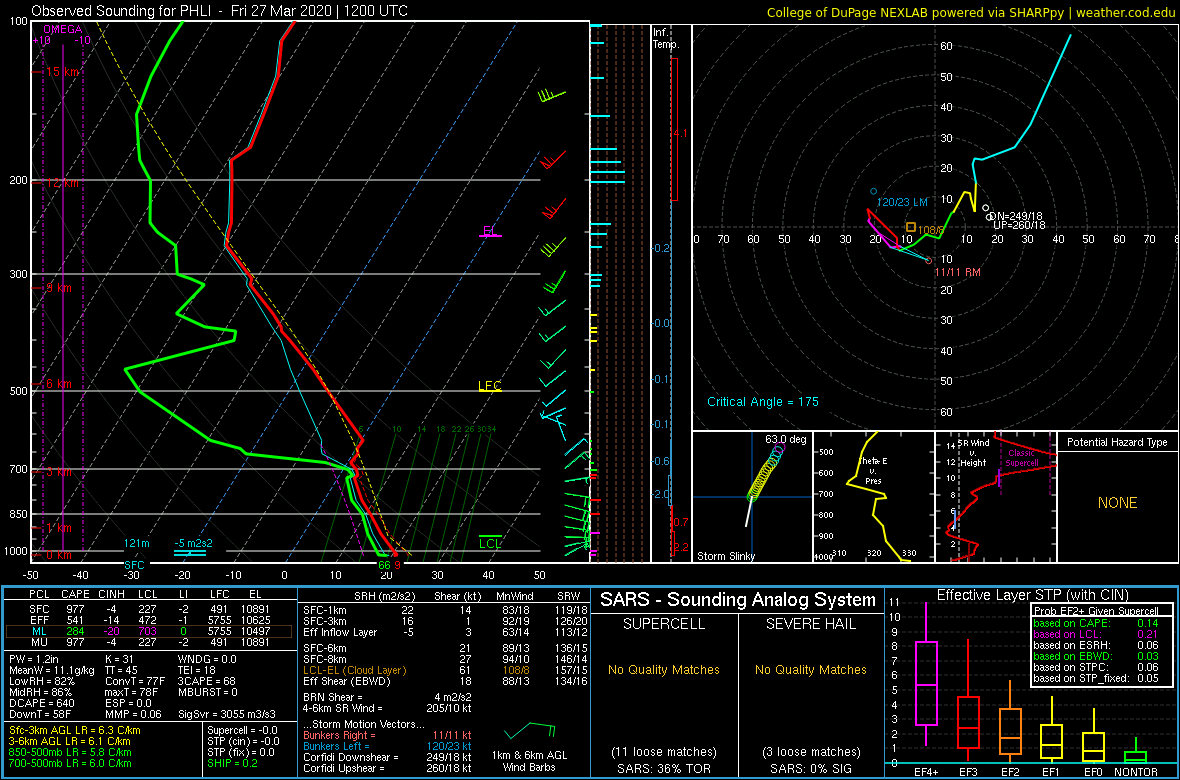
Task: Click the Corfidi Upshear line
Action: pos(388,767)
